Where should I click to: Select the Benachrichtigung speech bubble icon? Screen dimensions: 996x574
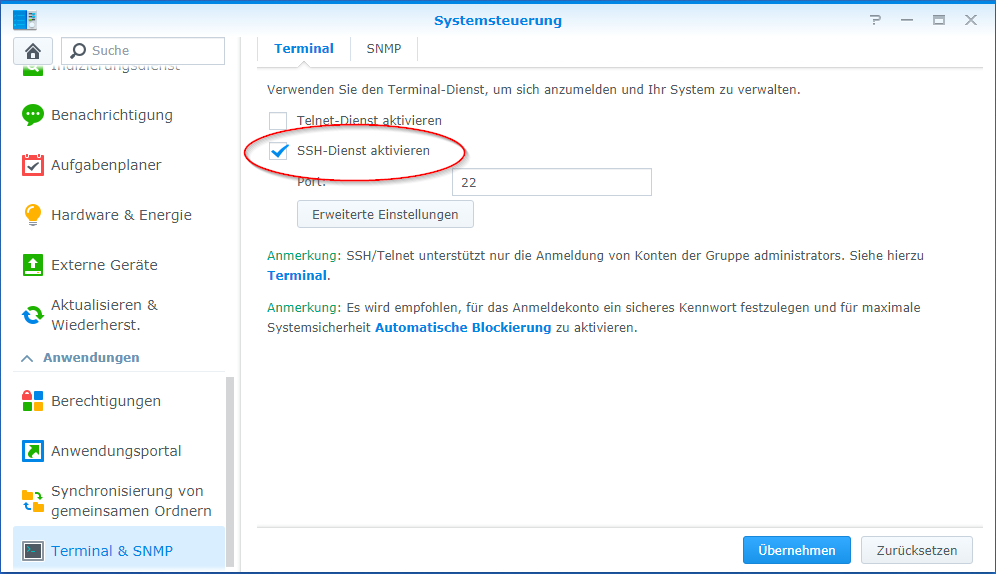33,115
